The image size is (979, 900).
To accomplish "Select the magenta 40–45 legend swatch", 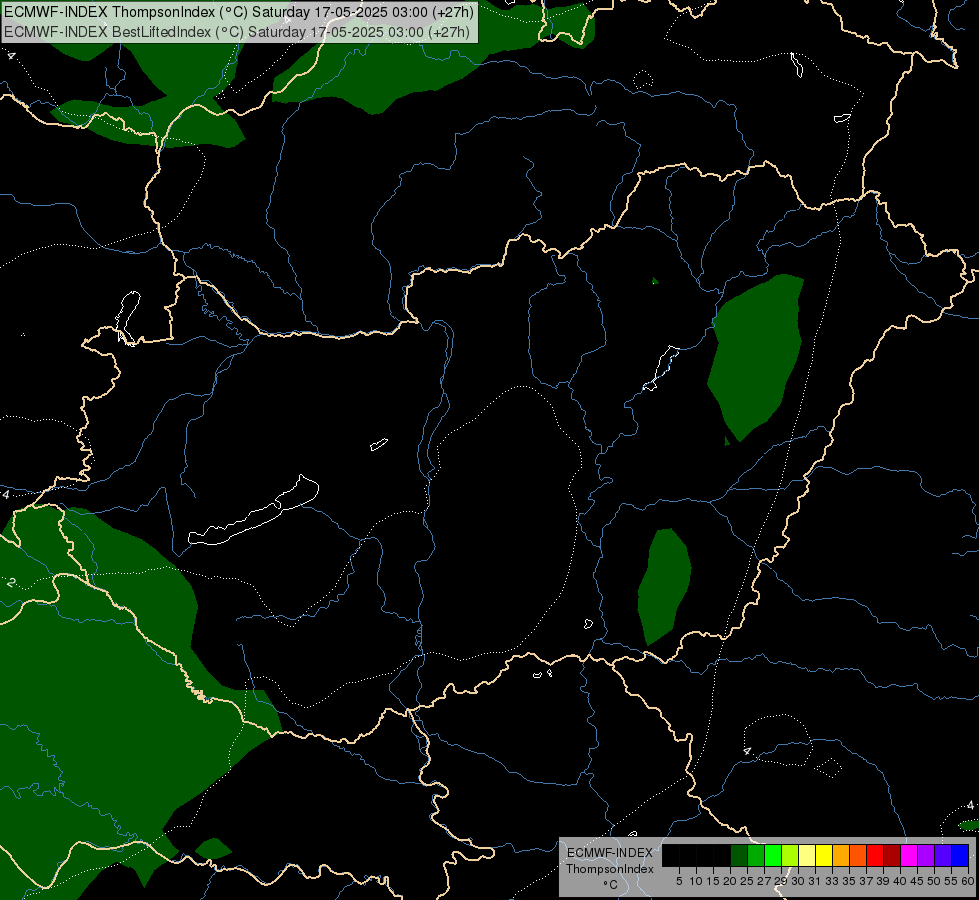I will (909, 855).
